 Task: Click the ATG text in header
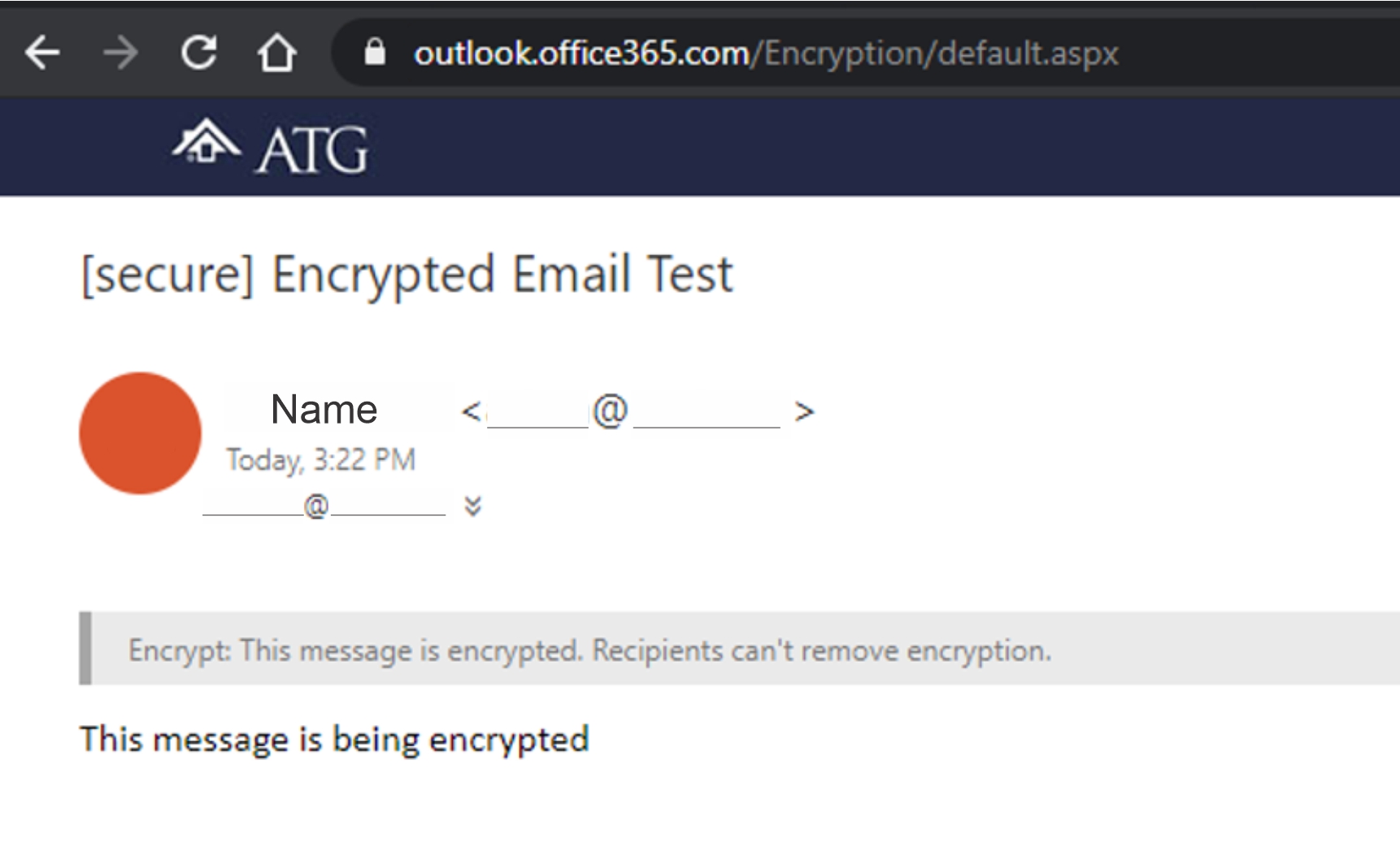coord(311,150)
